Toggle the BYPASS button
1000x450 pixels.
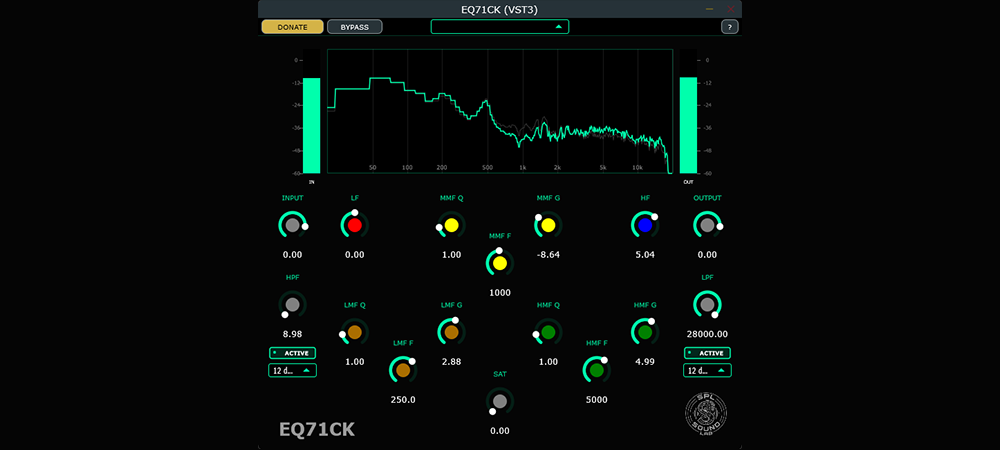[x=355, y=27]
